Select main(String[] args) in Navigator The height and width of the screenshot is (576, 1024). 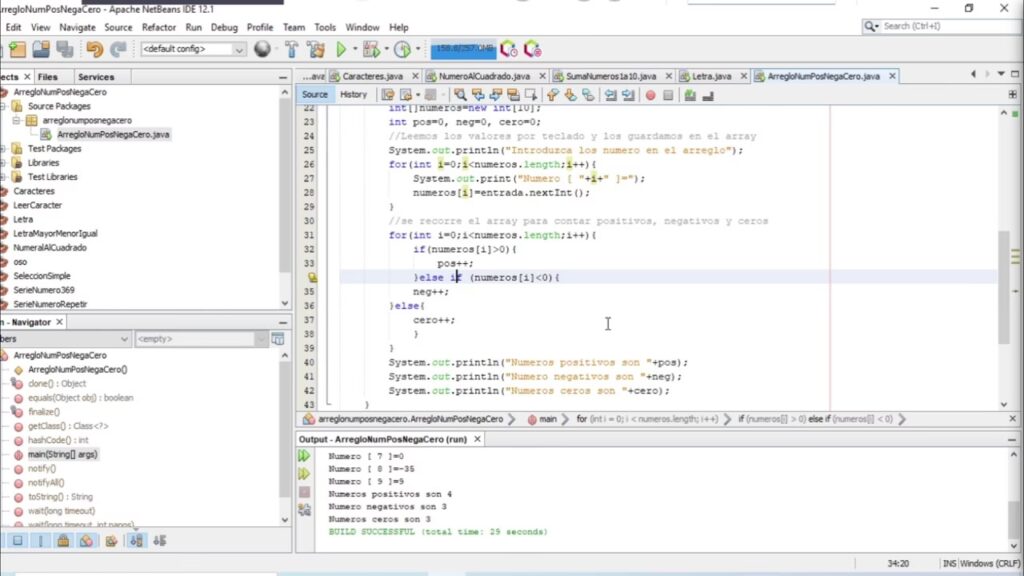point(62,454)
